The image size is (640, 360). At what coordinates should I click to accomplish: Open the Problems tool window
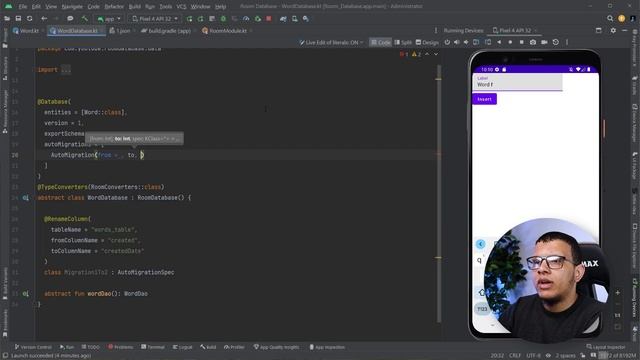click(121, 347)
